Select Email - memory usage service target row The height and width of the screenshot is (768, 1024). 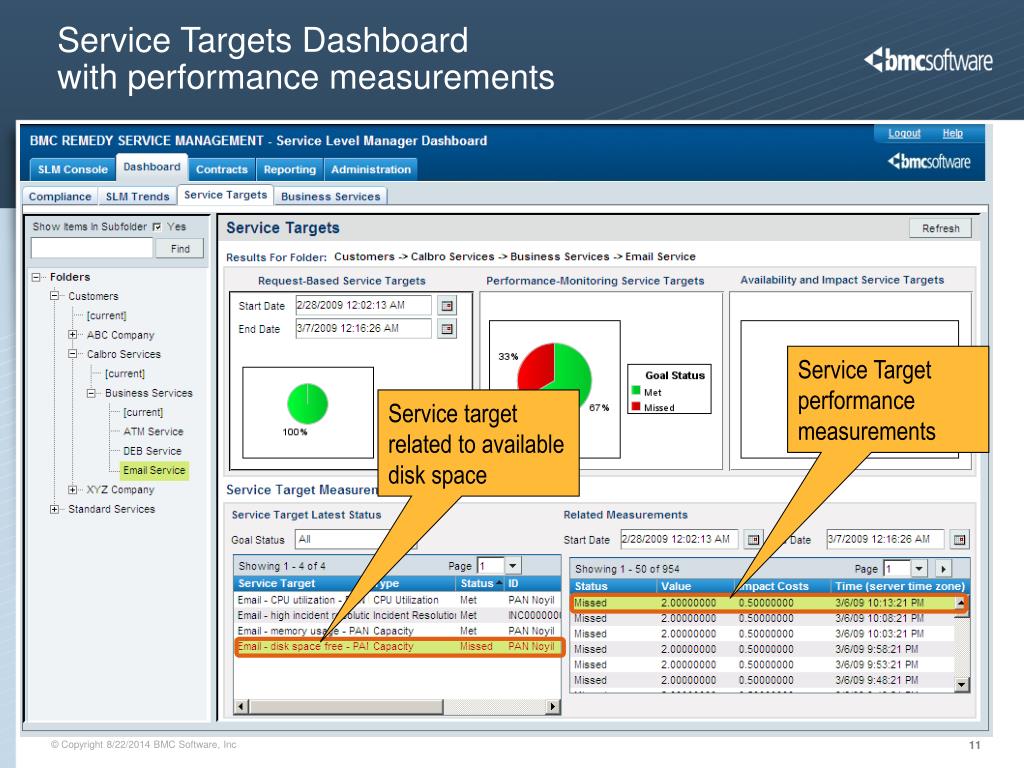coord(397,631)
